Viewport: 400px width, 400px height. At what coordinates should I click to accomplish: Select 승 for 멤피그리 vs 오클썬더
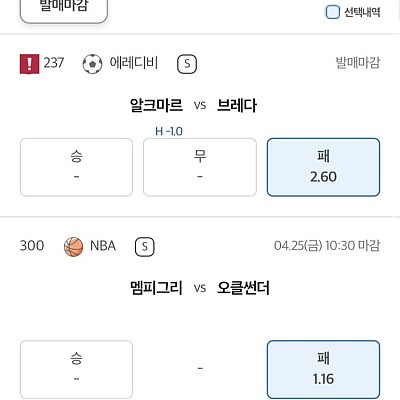[76, 369]
